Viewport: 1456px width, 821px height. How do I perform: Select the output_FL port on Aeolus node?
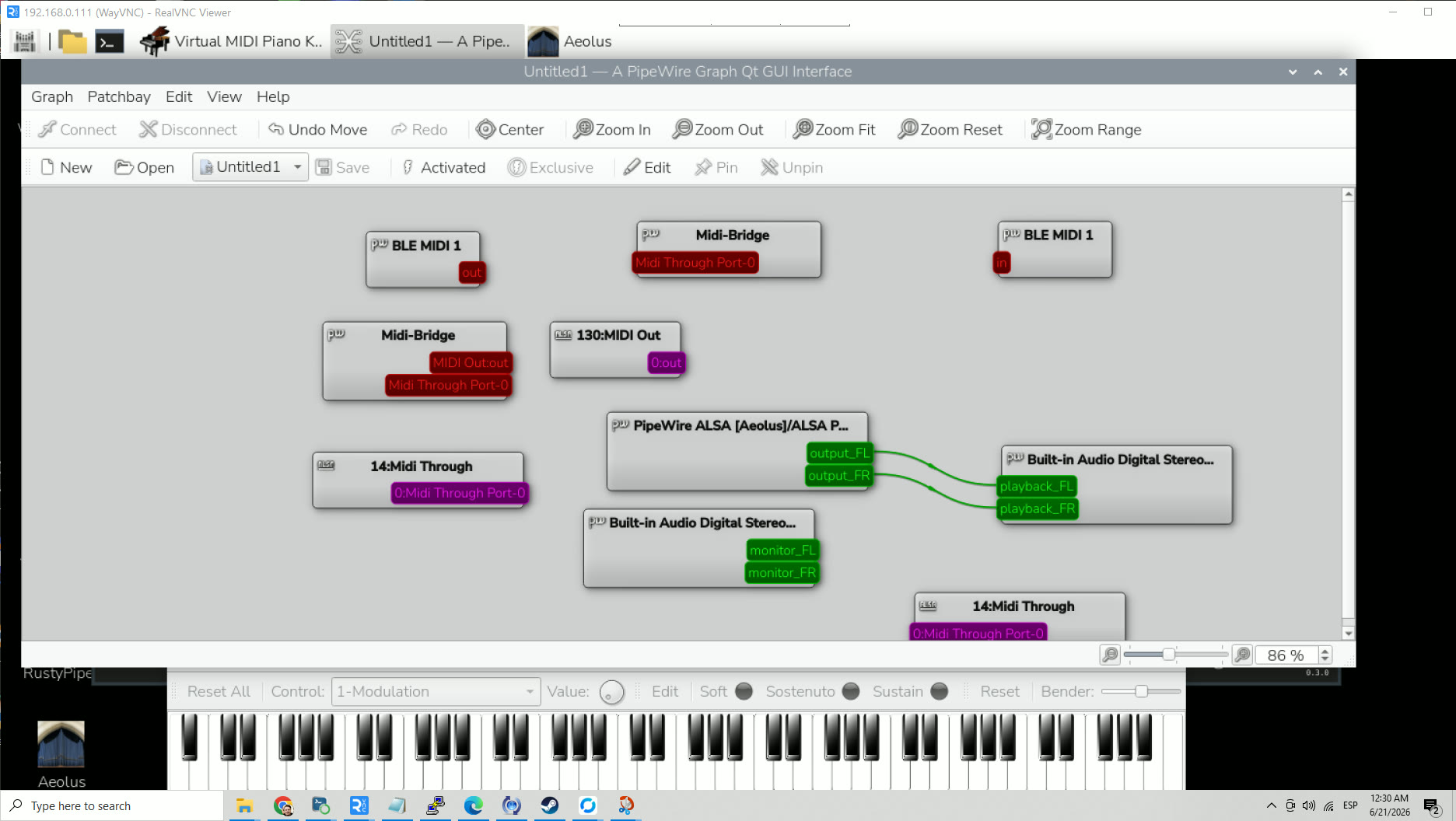[839, 453]
